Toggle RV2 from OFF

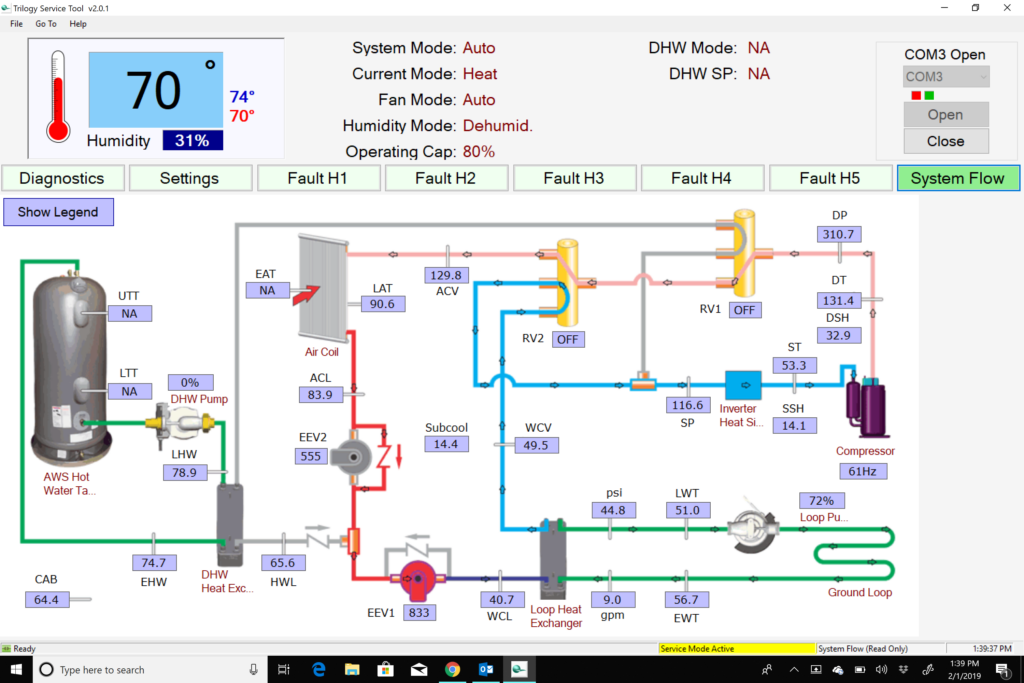tap(568, 339)
